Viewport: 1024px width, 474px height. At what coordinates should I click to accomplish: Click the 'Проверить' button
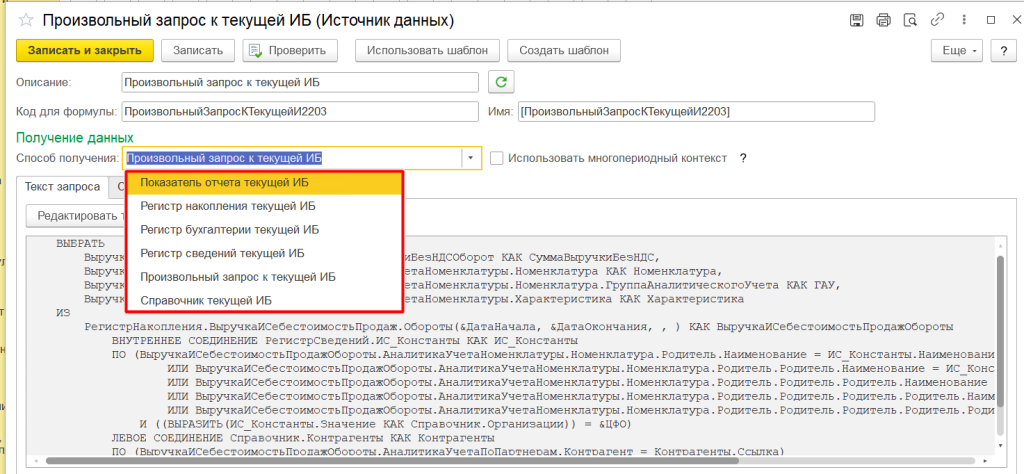pos(290,50)
